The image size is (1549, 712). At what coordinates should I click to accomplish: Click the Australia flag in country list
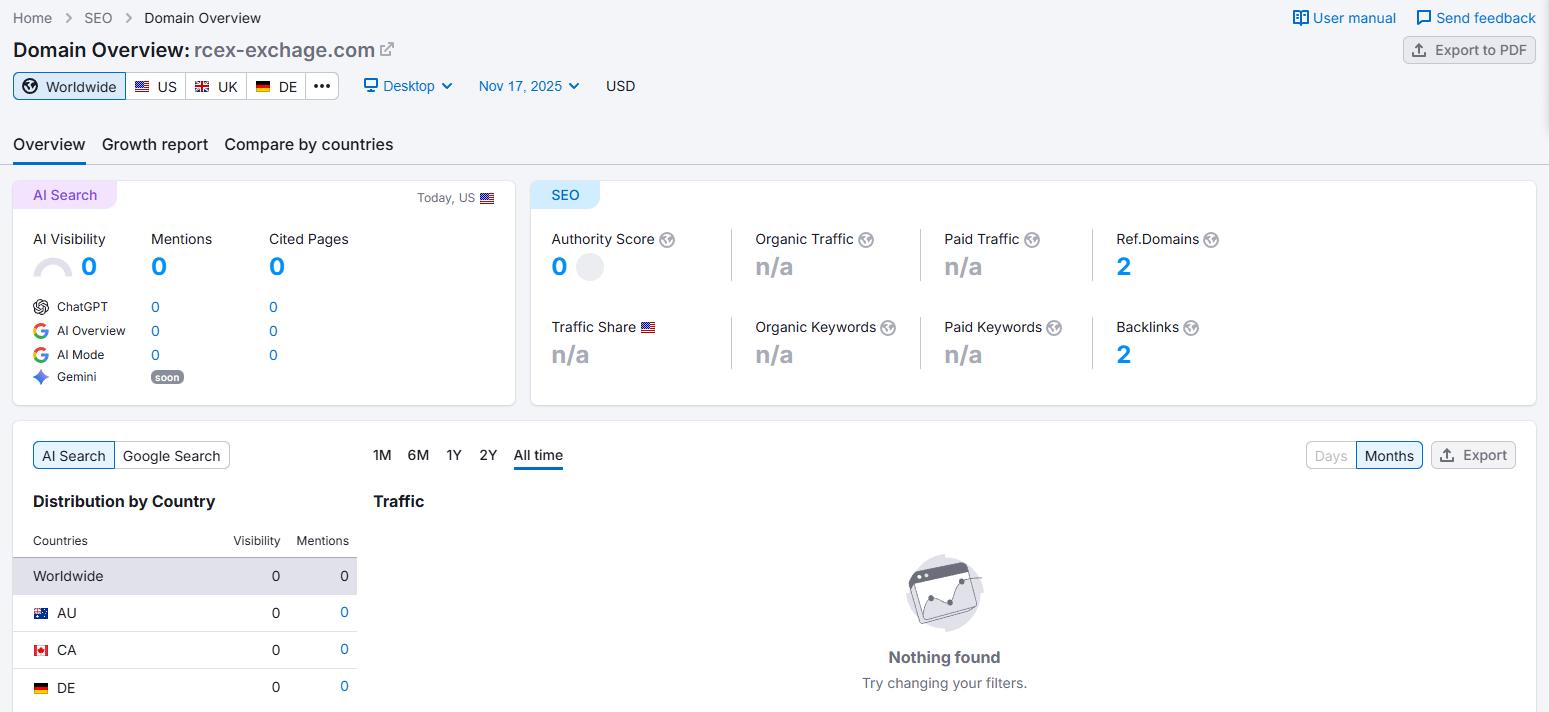tap(41, 613)
